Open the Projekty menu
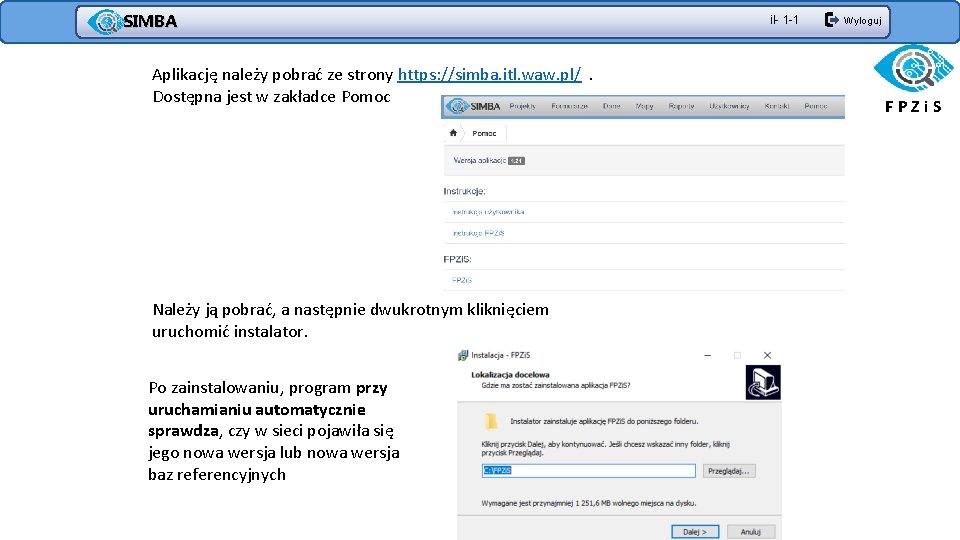Image resolution: width=960 pixels, height=540 pixels. tap(522, 106)
